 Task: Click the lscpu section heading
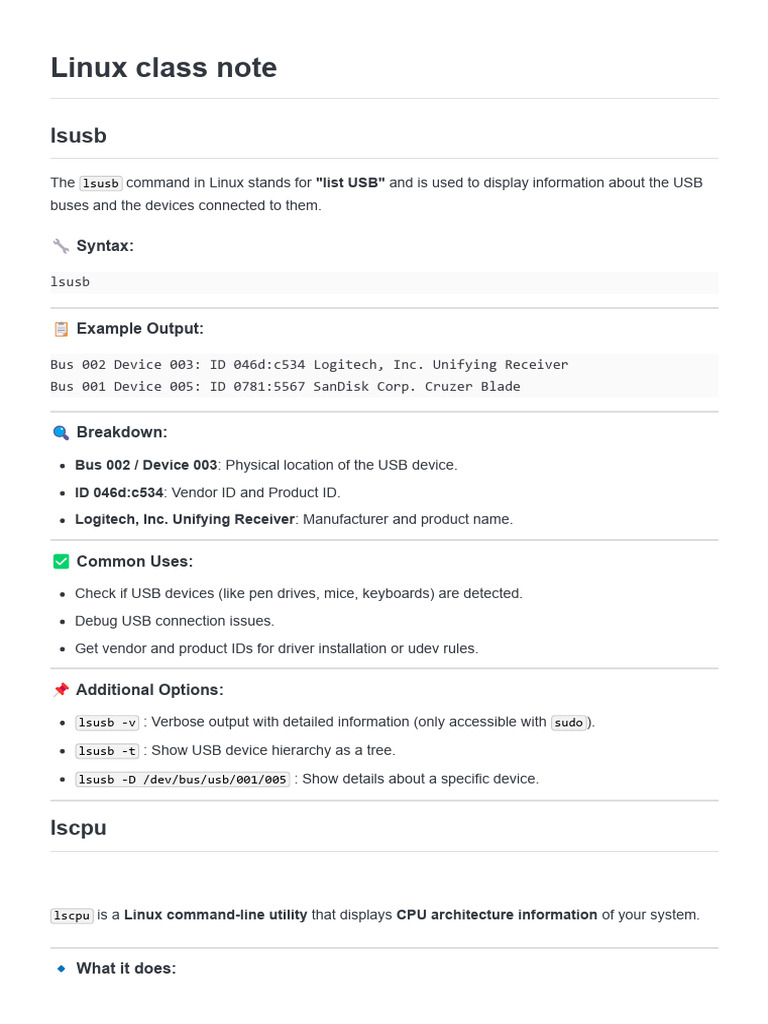(x=78, y=827)
